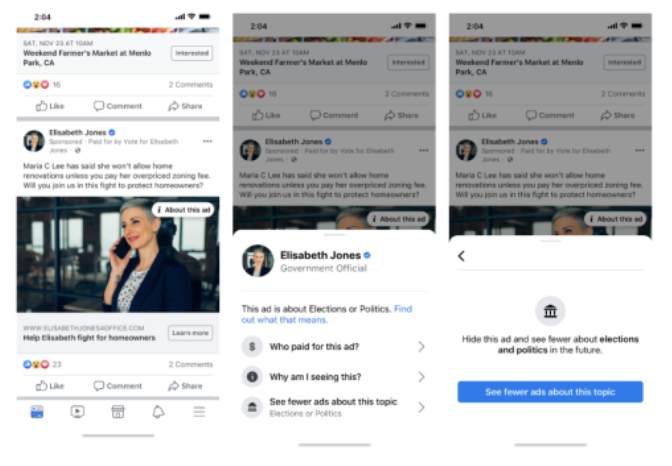
Task: Expand 'See fewer ads about this topic' row
Action: point(334,407)
